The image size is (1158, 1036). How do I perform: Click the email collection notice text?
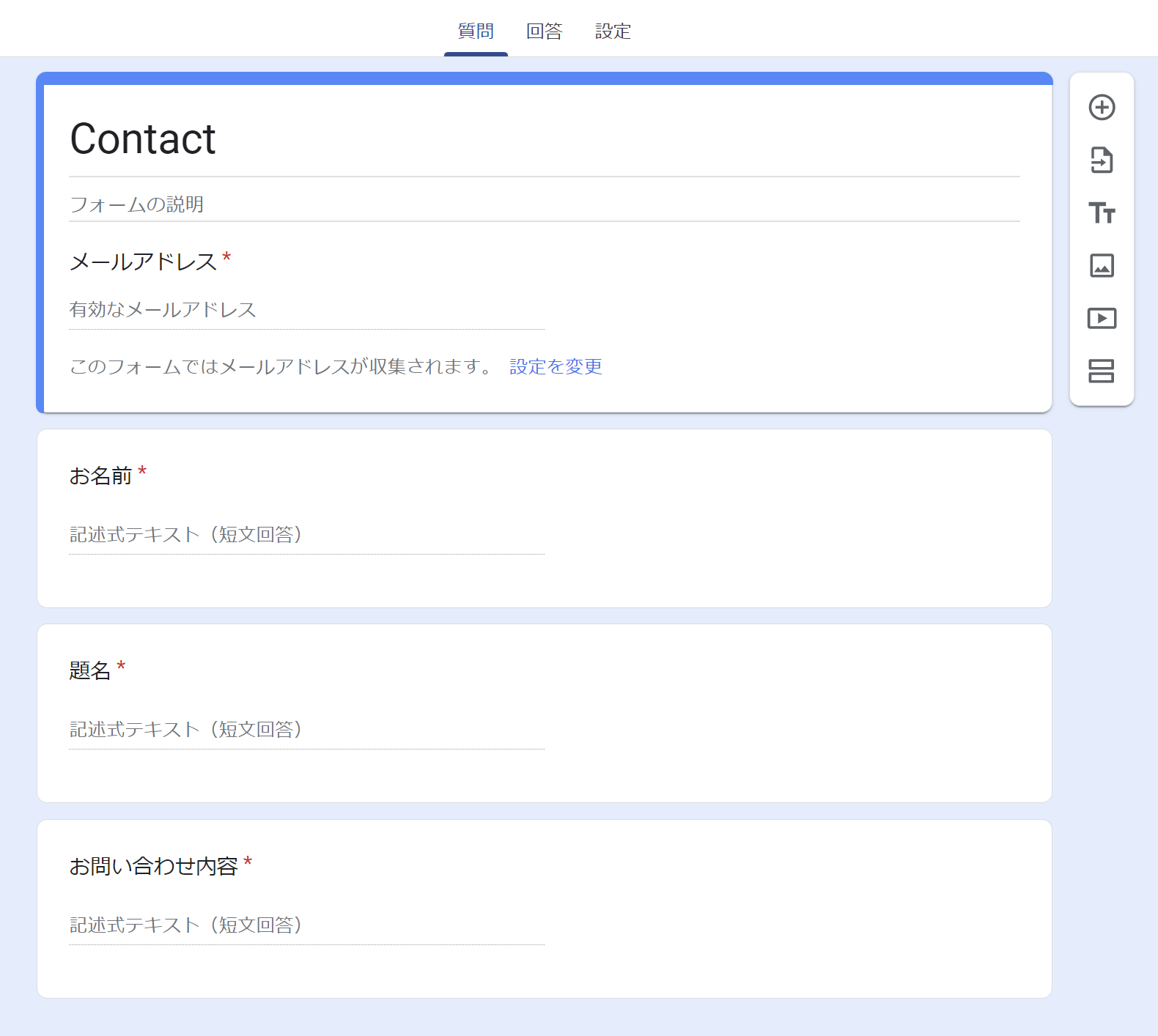283,366
